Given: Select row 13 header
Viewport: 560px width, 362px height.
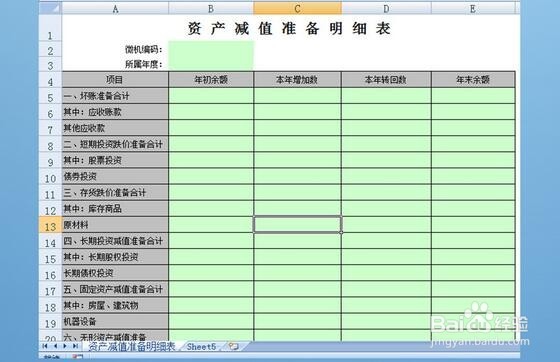Looking at the screenshot, I should tap(50, 226).
